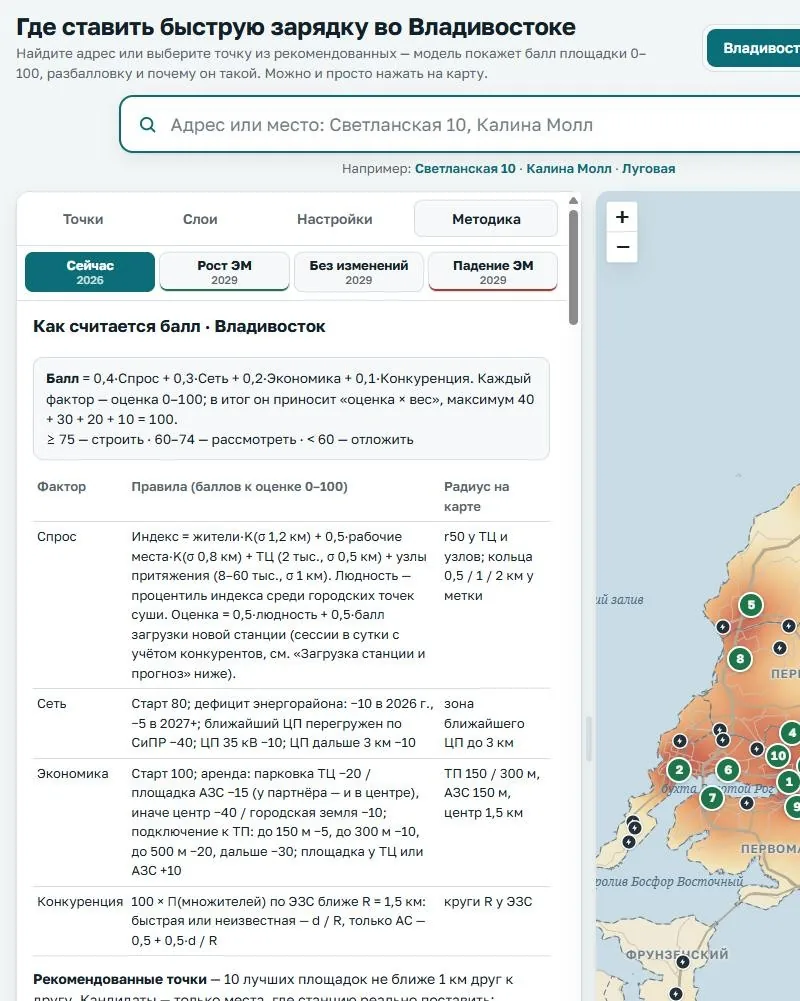
Task: Click the Фактор column header
Action: [x=61, y=486]
